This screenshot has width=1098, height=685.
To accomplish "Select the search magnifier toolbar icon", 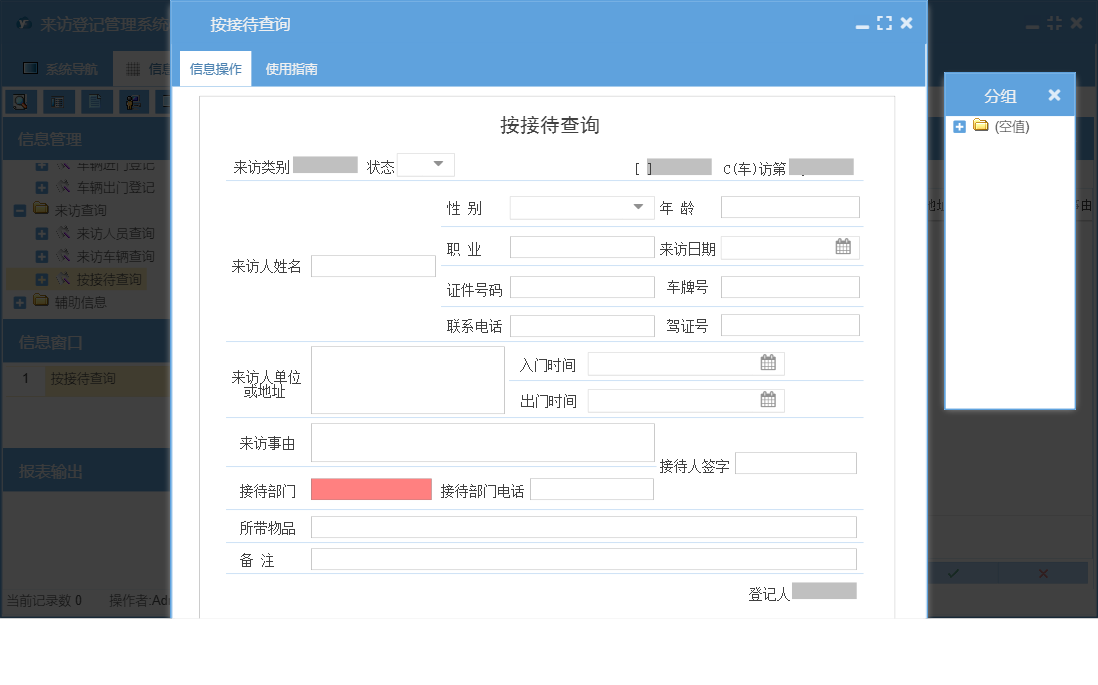I will point(20,101).
